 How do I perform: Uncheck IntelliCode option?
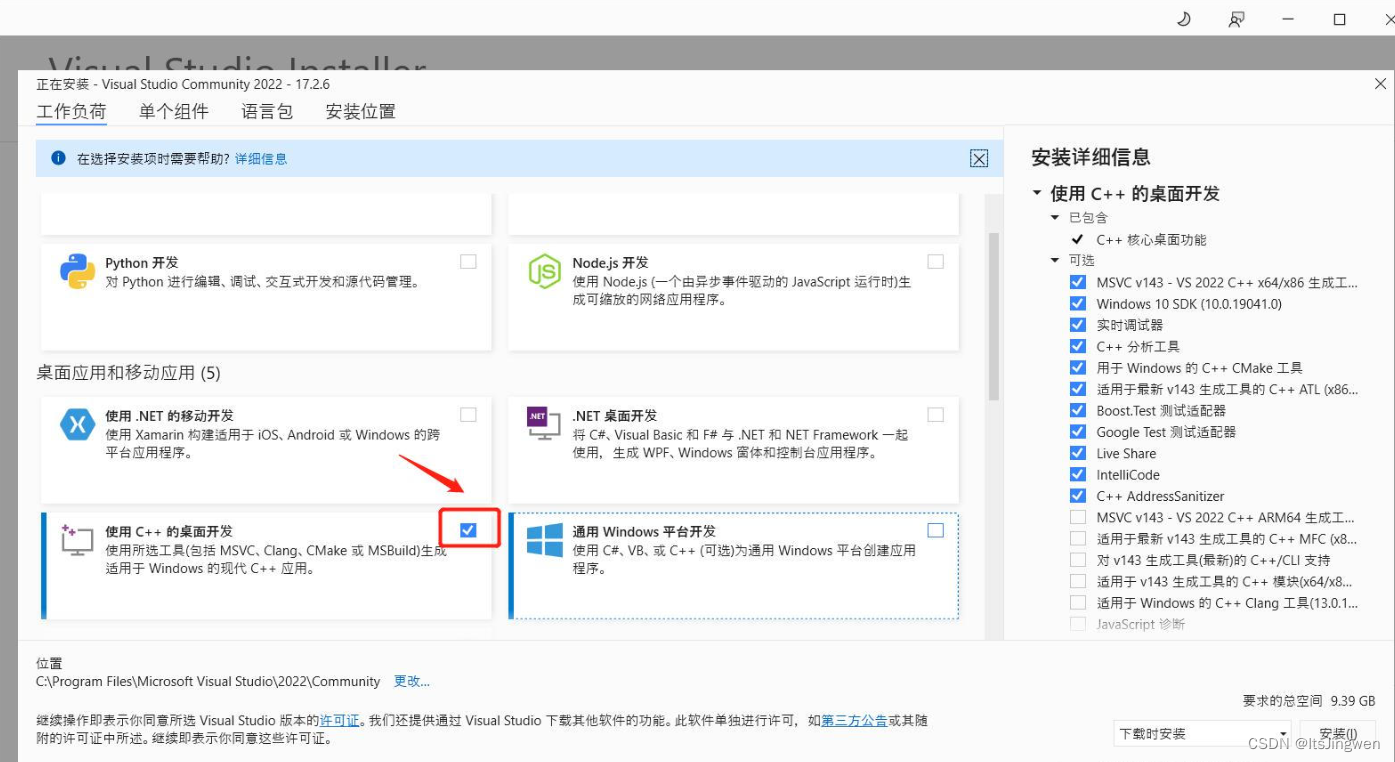1077,474
